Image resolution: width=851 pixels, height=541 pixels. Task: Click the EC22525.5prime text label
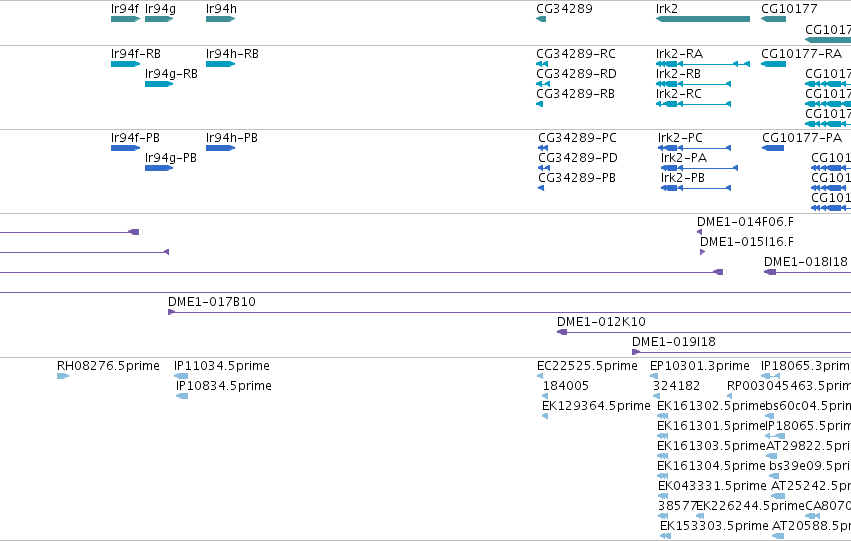tap(587, 366)
